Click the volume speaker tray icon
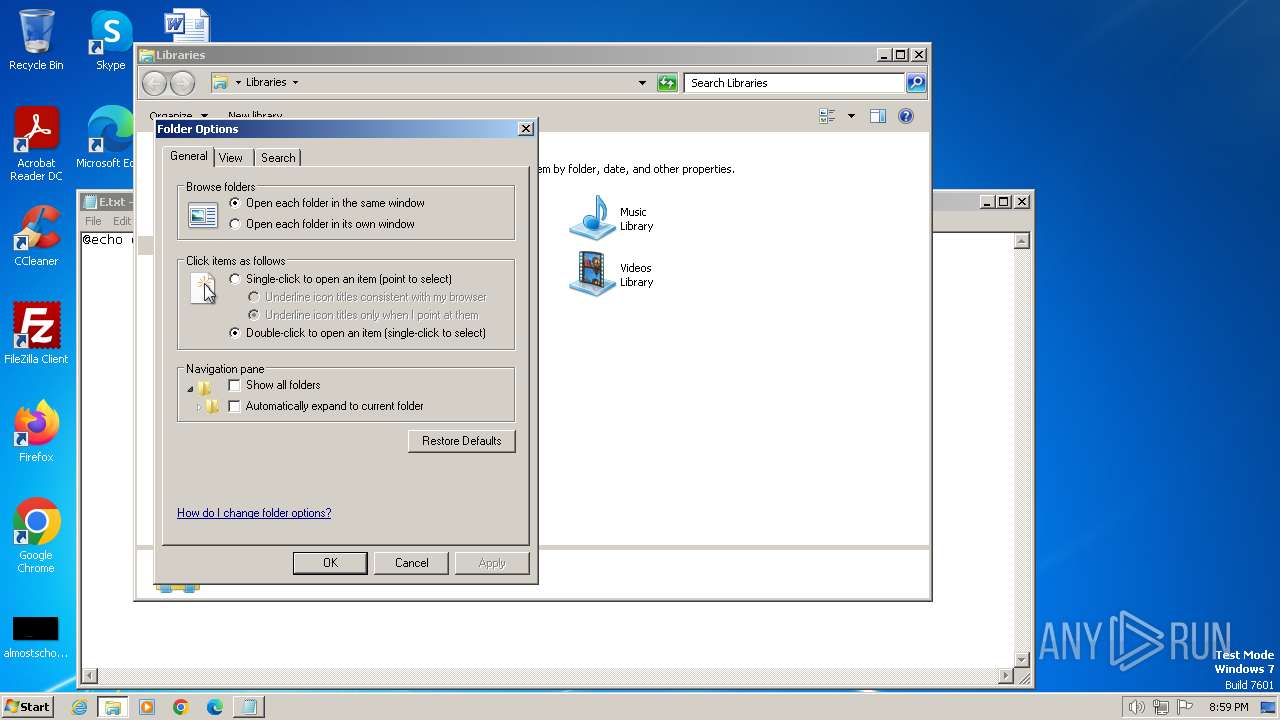Viewport: 1280px width, 720px height. point(1136,707)
